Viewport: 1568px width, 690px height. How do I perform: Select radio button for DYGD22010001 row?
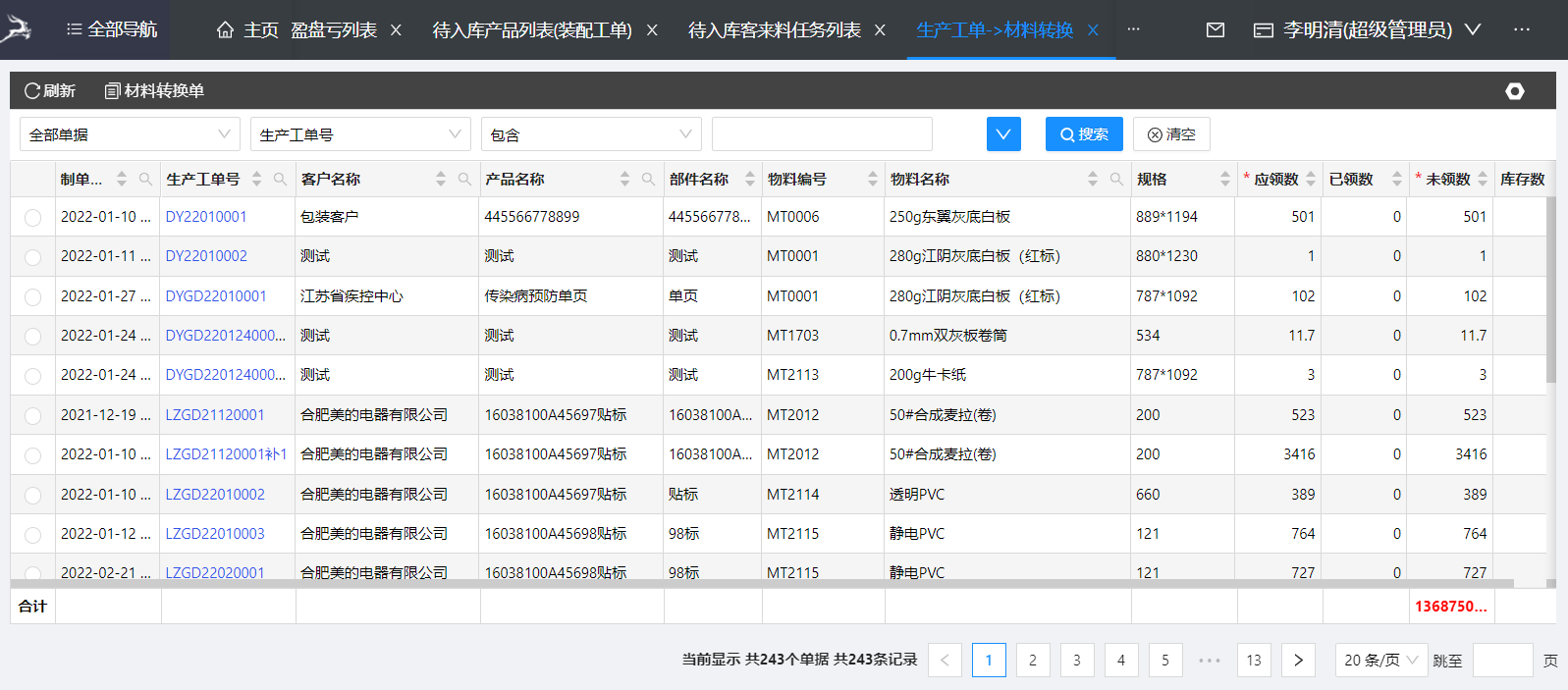pos(33,296)
